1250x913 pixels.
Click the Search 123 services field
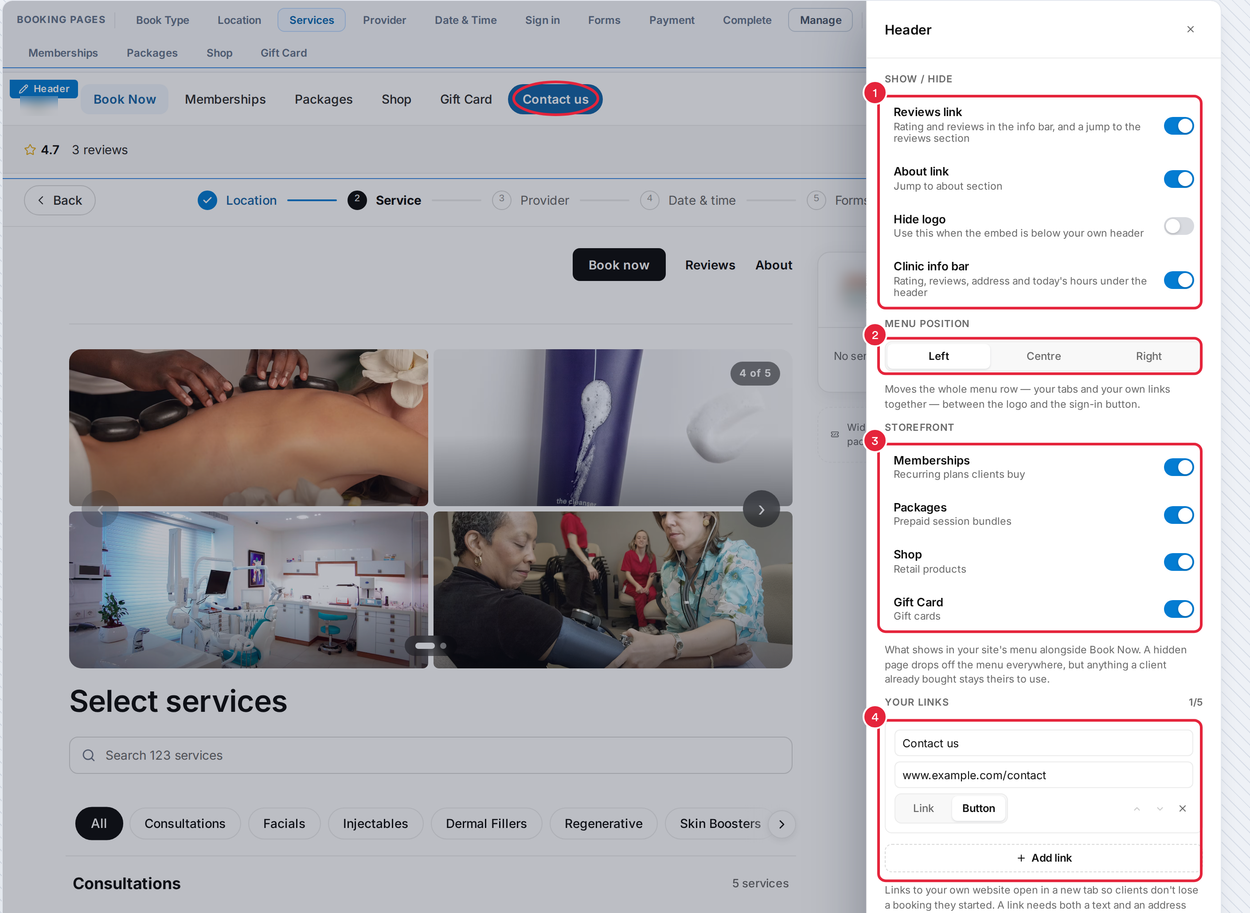coord(430,756)
